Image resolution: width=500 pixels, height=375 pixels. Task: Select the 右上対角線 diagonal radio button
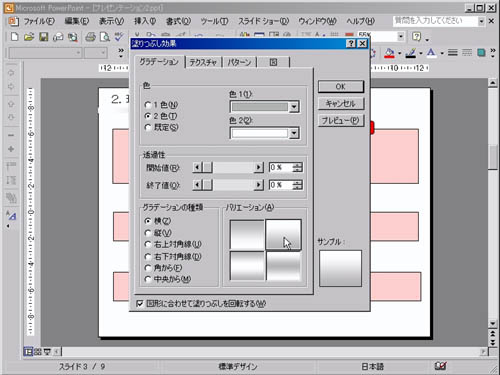[x=148, y=244]
